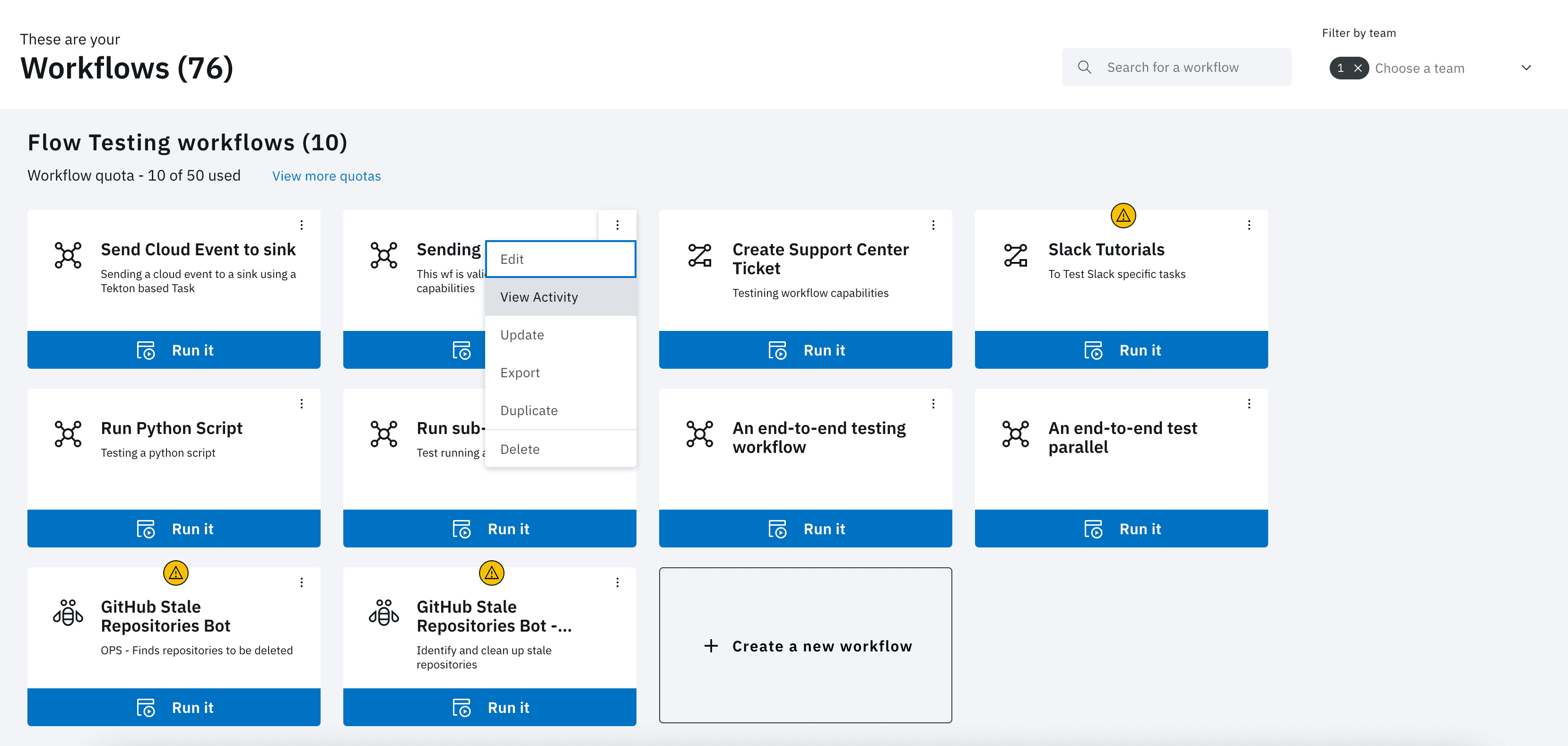This screenshot has width=1568, height=746.
Task: Click warning icon above GitHub Stale Repositories Bot -… card
Action: [x=492, y=573]
